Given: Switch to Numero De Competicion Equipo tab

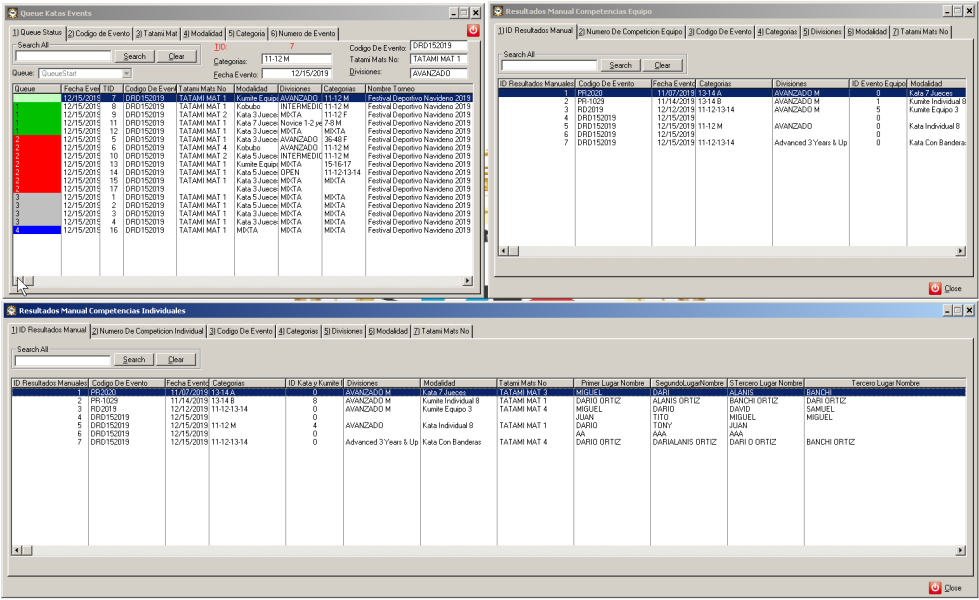Looking at the screenshot, I should pyautogui.click(x=630, y=32).
